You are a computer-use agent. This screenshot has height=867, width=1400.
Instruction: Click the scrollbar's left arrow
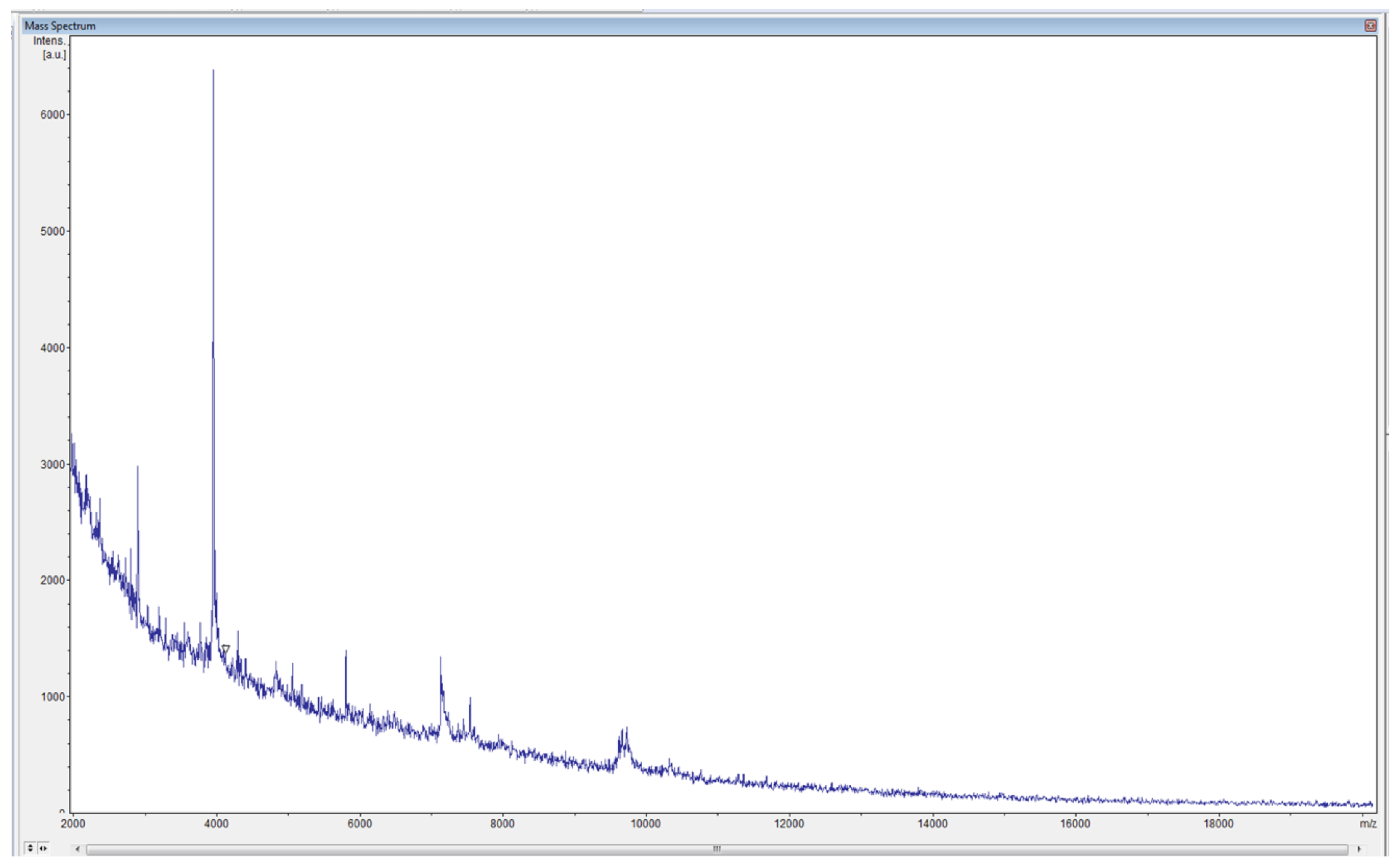click(x=77, y=848)
